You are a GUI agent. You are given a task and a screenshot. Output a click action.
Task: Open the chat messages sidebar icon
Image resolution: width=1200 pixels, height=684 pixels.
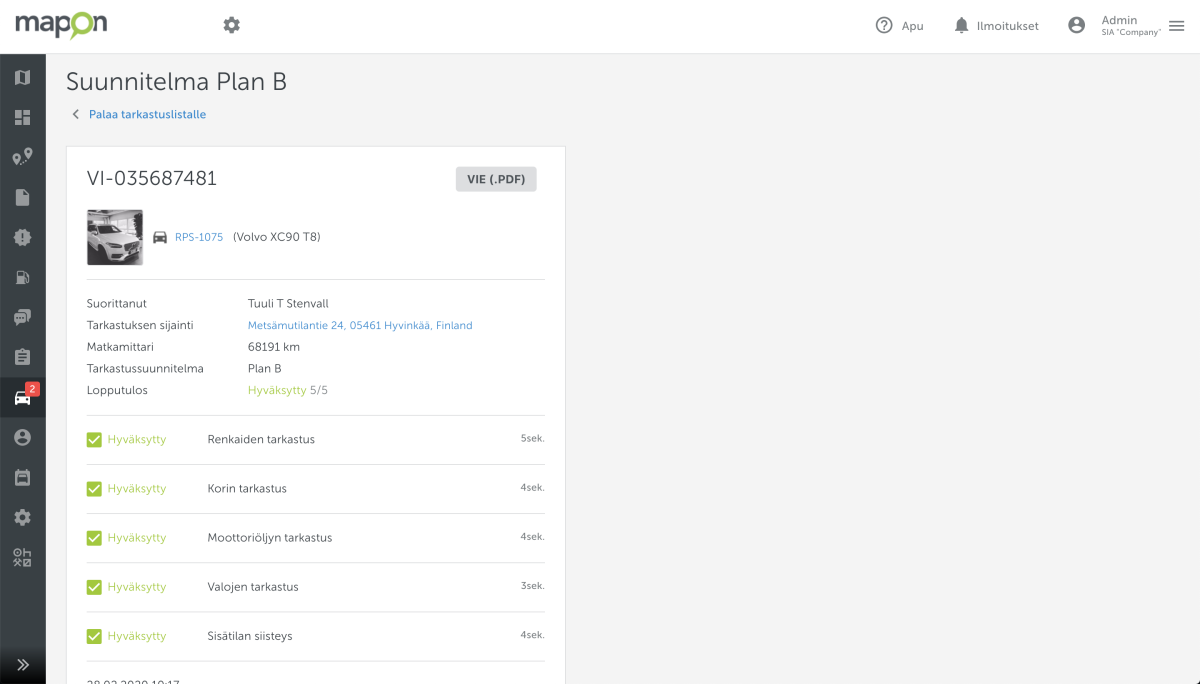point(22,317)
